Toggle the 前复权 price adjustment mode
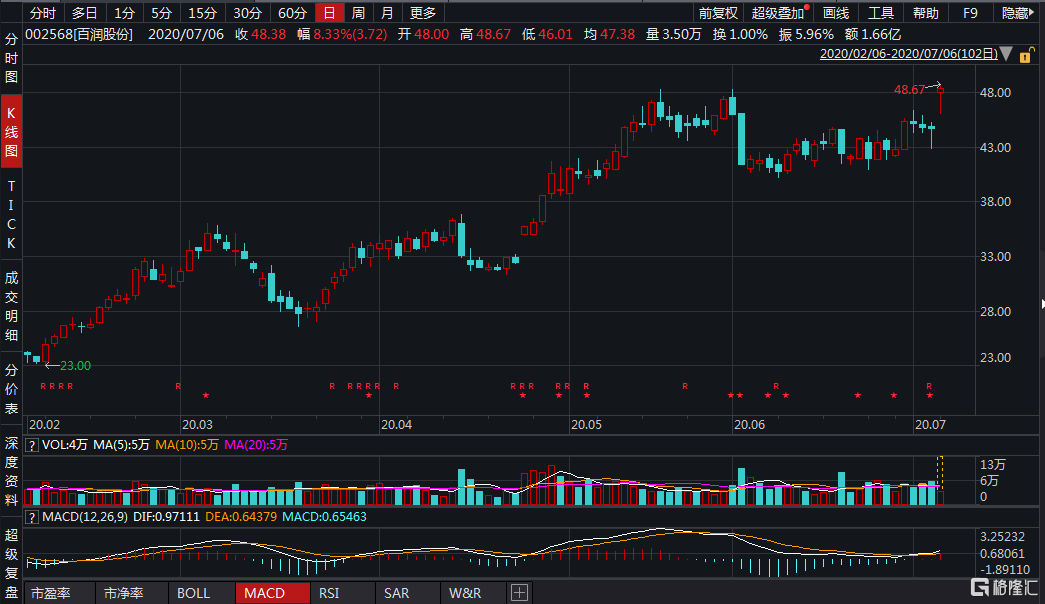Screen dimensions: 1045x604 [717, 13]
